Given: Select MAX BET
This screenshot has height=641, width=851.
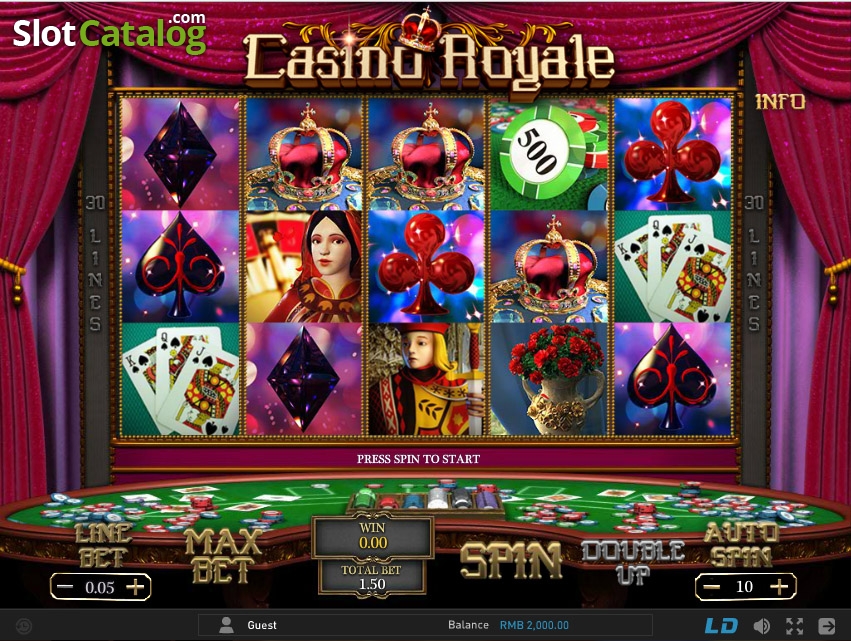Looking at the screenshot, I should (x=223, y=556).
